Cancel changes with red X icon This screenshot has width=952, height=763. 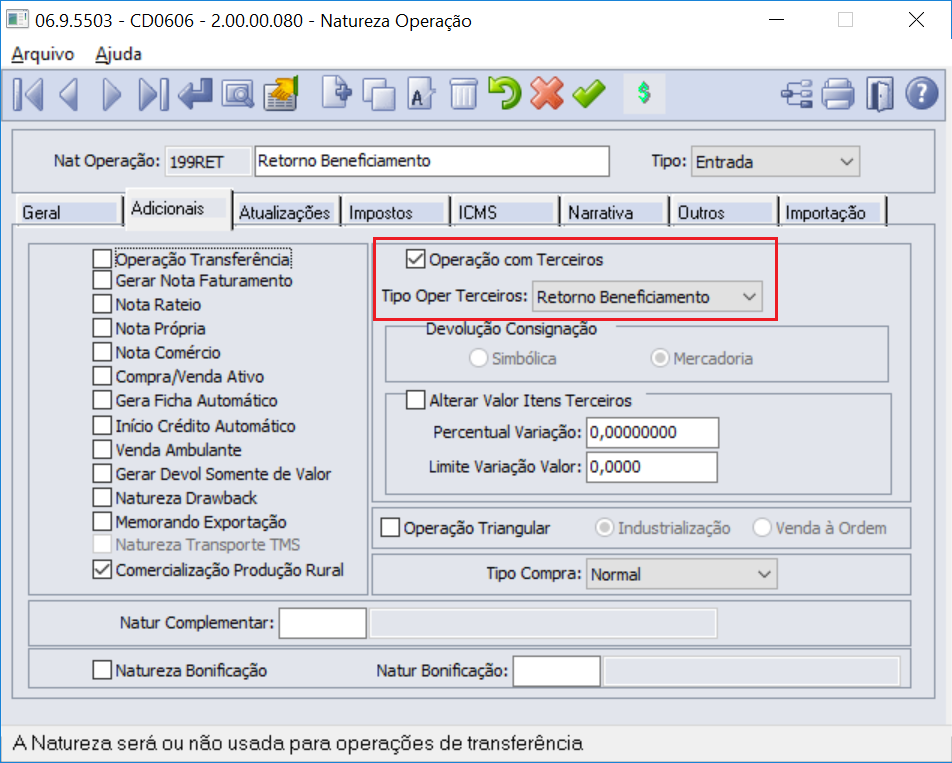tap(546, 93)
